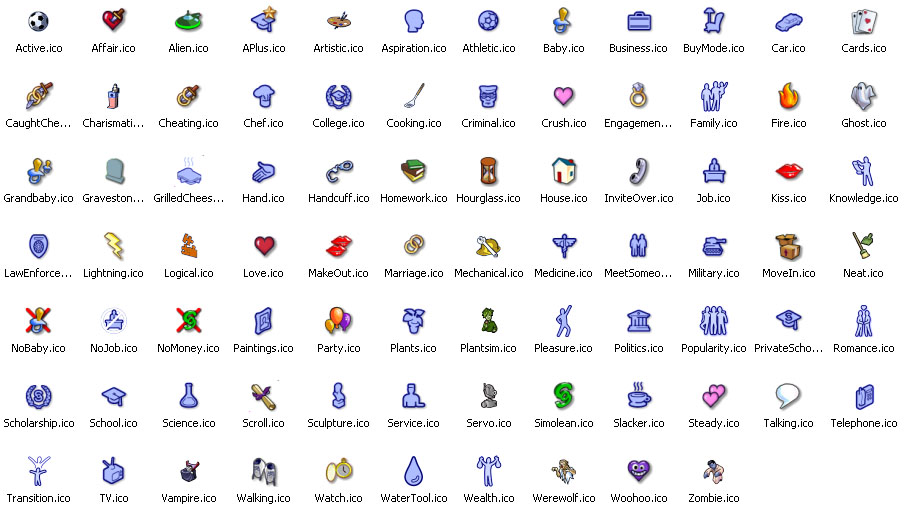905x518 pixels.
Task: Click the Alien.ico green UFO icon
Action: (x=188, y=21)
